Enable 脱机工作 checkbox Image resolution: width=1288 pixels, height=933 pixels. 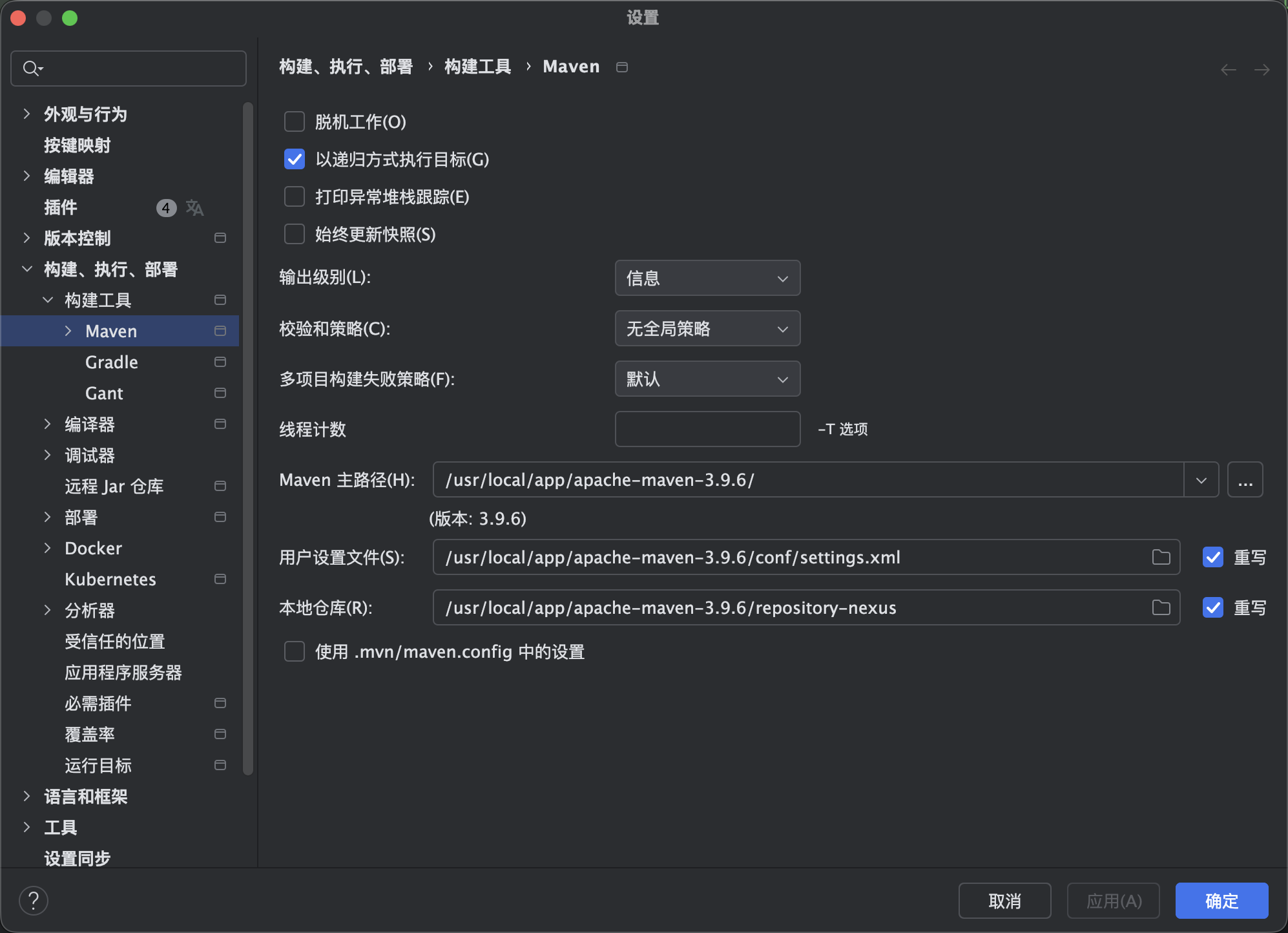(294, 121)
